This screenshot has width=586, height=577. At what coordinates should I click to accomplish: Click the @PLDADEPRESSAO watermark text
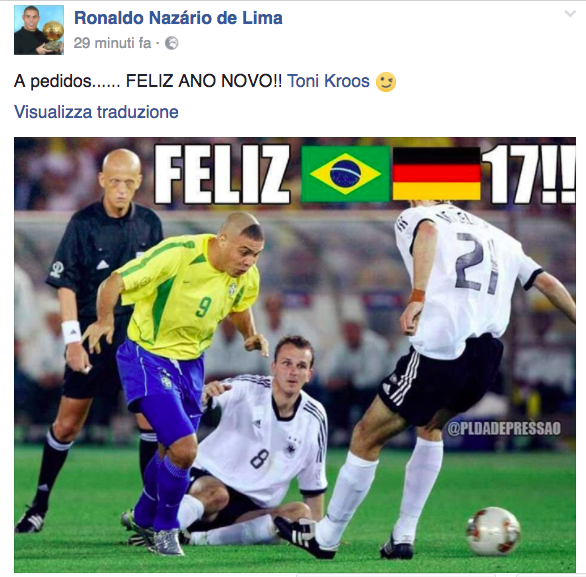(504, 428)
